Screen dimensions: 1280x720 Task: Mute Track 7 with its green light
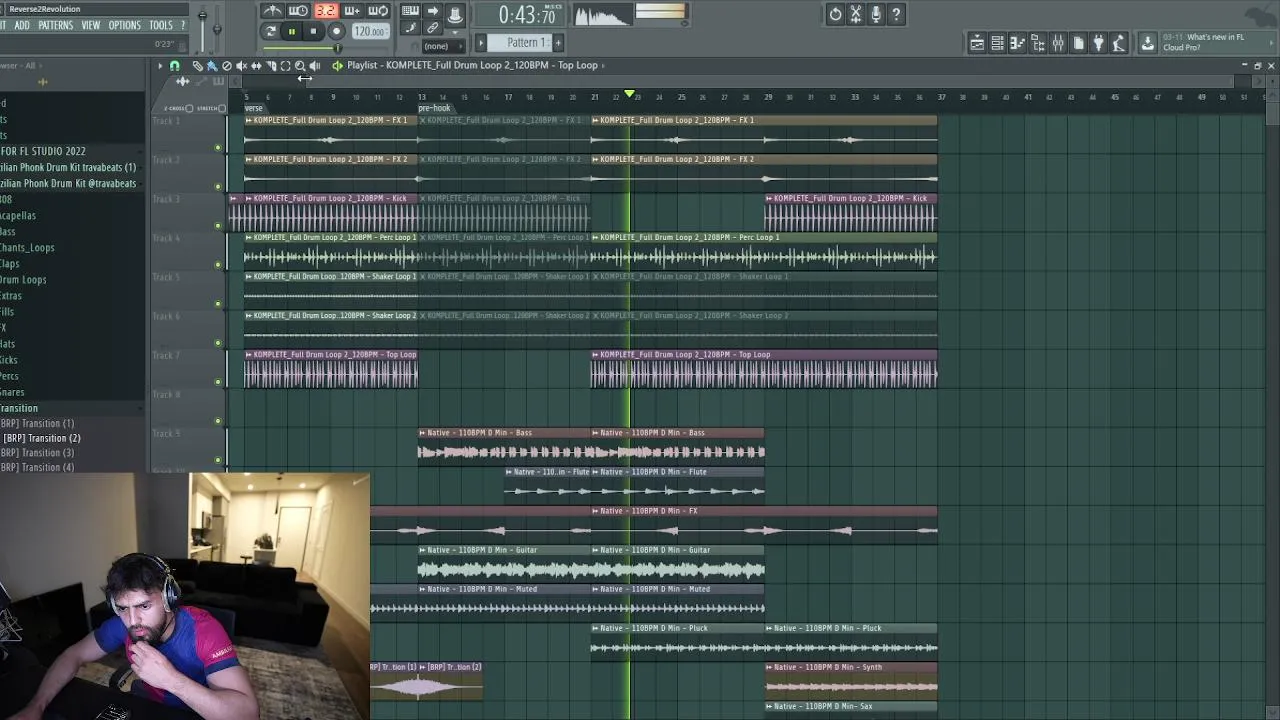[x=218, y=382]
